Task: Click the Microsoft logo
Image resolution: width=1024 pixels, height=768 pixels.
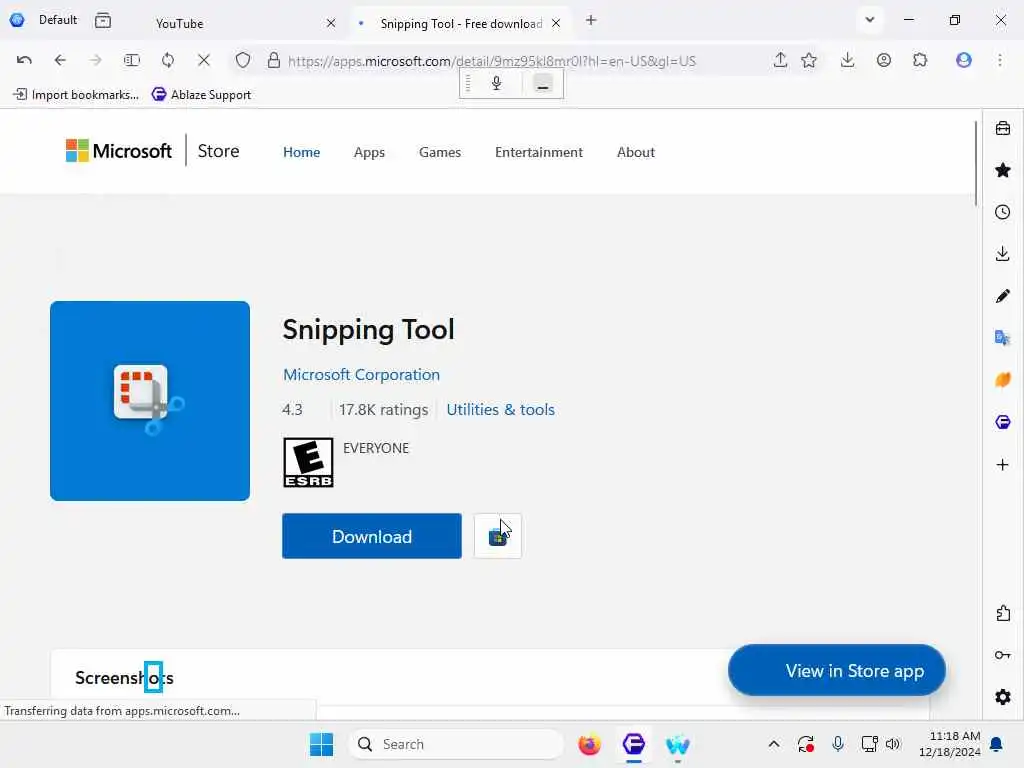Action: pos(118,151)
